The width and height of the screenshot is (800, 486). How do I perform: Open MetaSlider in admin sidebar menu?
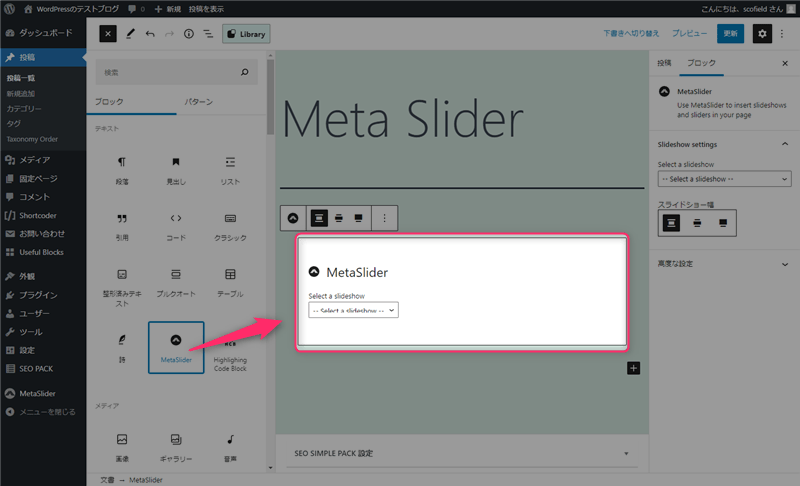(43, 393)
